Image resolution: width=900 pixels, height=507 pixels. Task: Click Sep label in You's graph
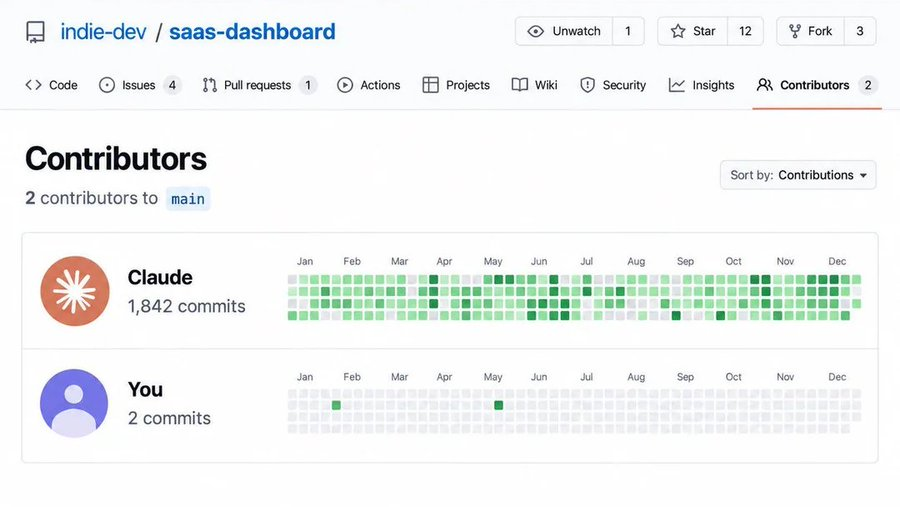click(x=685, y=377)
